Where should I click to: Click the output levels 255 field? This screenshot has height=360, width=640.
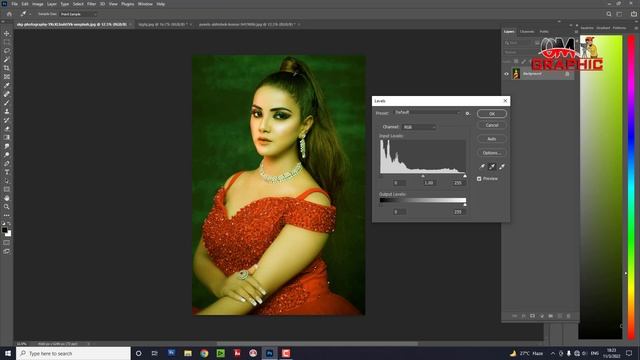point(458,212)
